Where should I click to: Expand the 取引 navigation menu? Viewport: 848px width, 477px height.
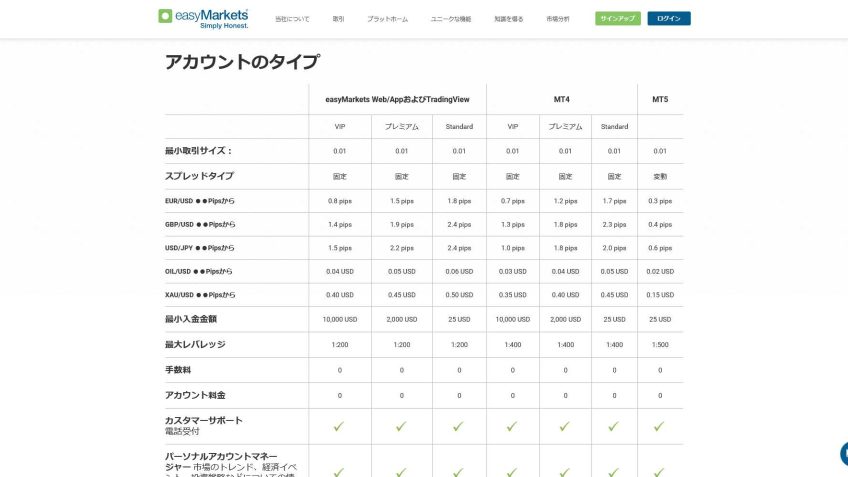coord(338,19)
